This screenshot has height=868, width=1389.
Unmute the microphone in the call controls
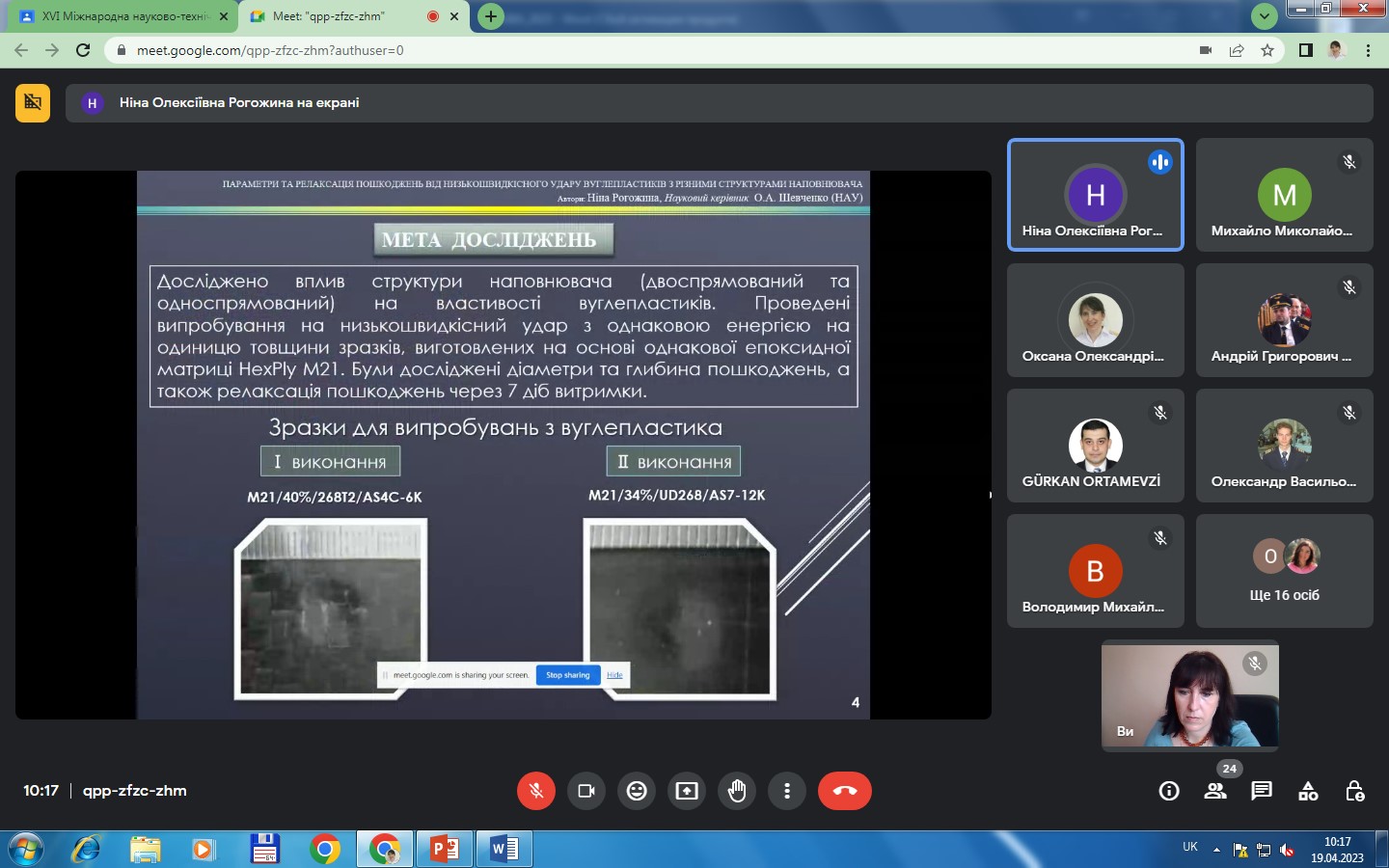(536, 791)
